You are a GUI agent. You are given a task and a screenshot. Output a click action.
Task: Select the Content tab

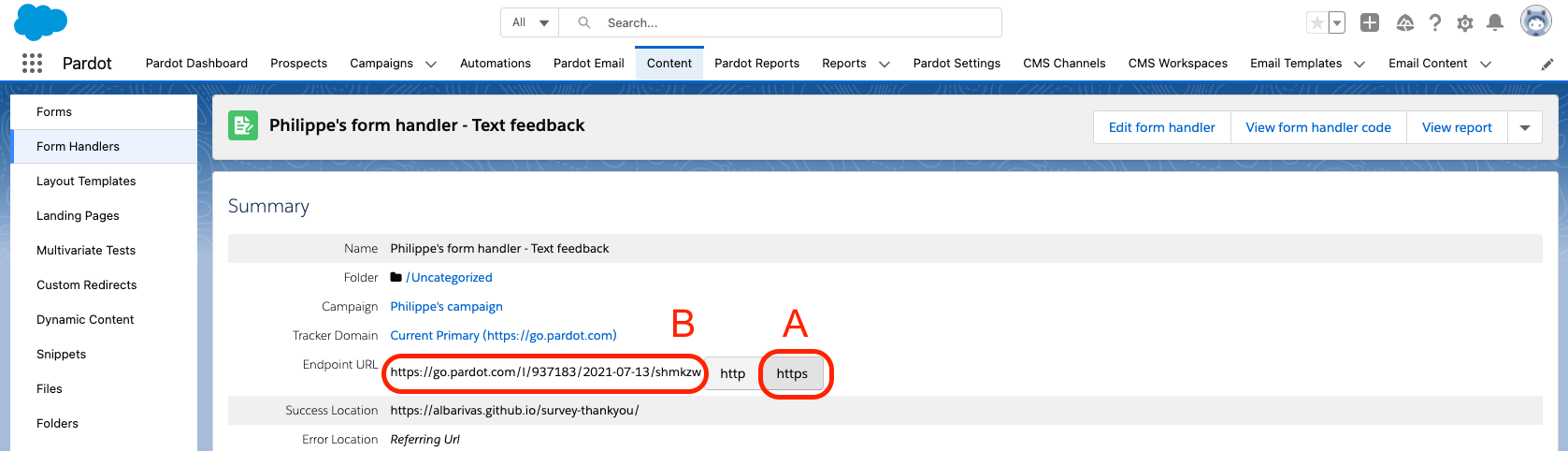[669, 63]
